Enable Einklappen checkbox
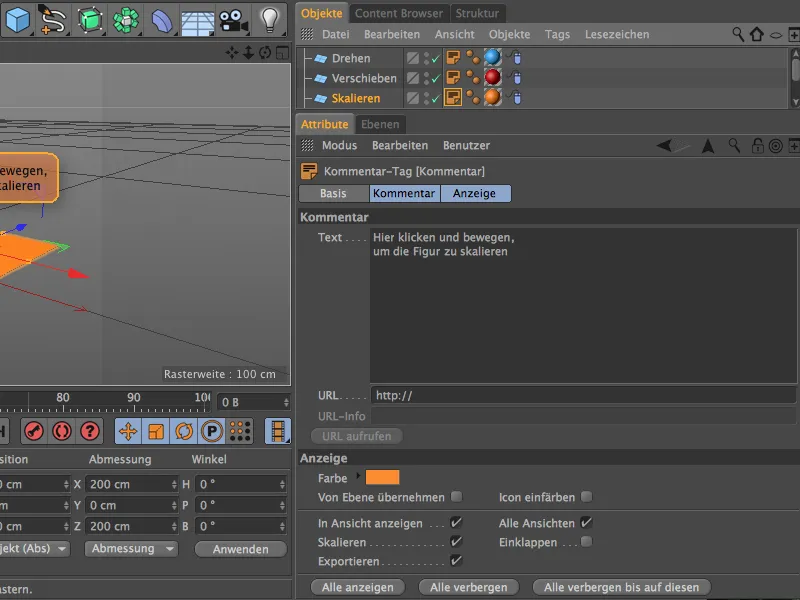Image resolution: width=800 pixels, height=600 pixels. 587,541
